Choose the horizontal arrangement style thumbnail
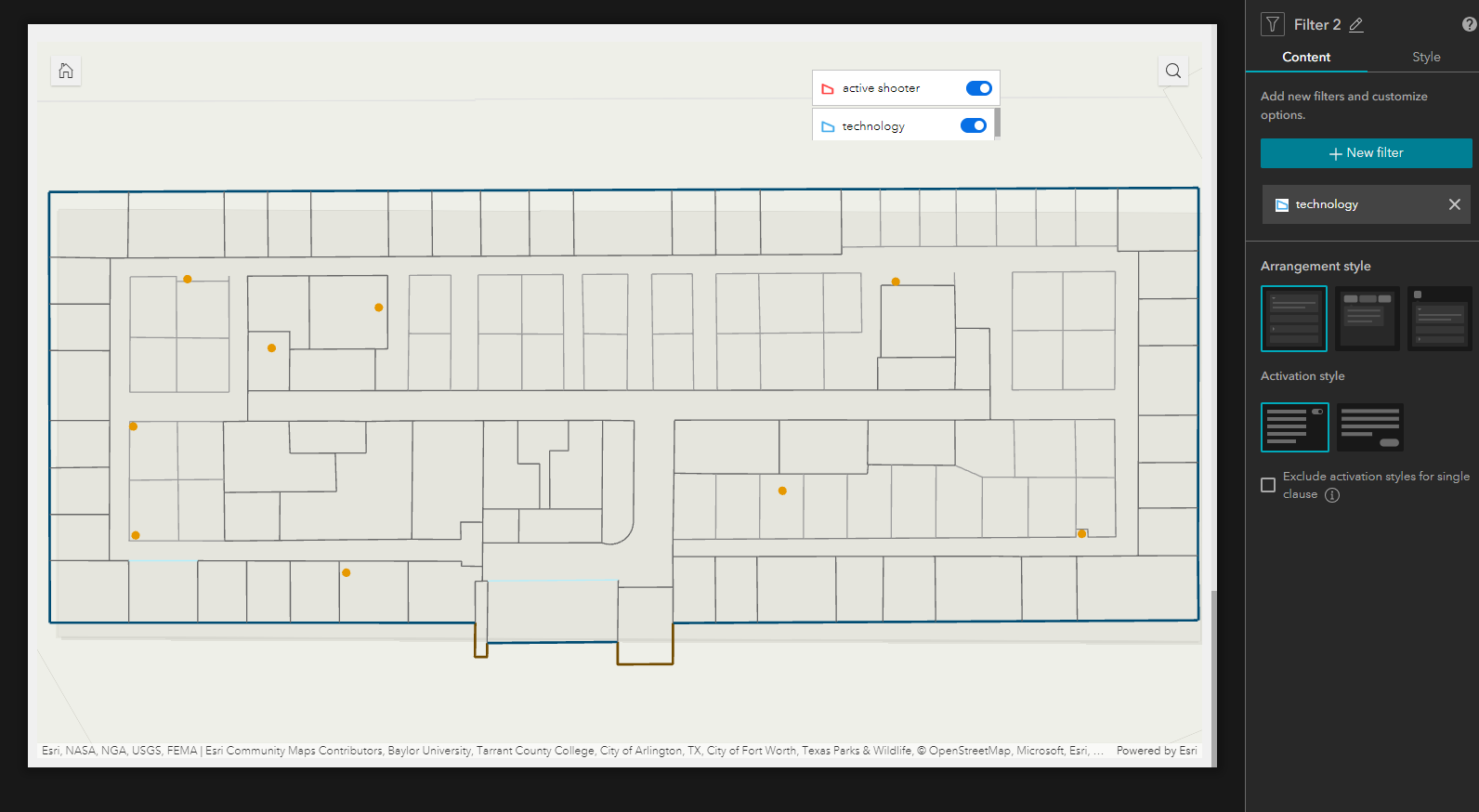Image resolution: width=1479 pixels, height=812 pixels. point(1367,319)
